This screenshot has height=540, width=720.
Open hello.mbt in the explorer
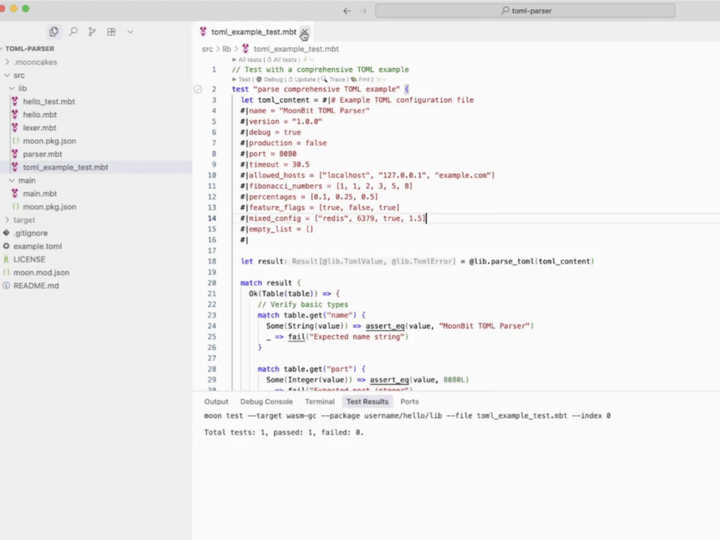click(x=40, y=115)
